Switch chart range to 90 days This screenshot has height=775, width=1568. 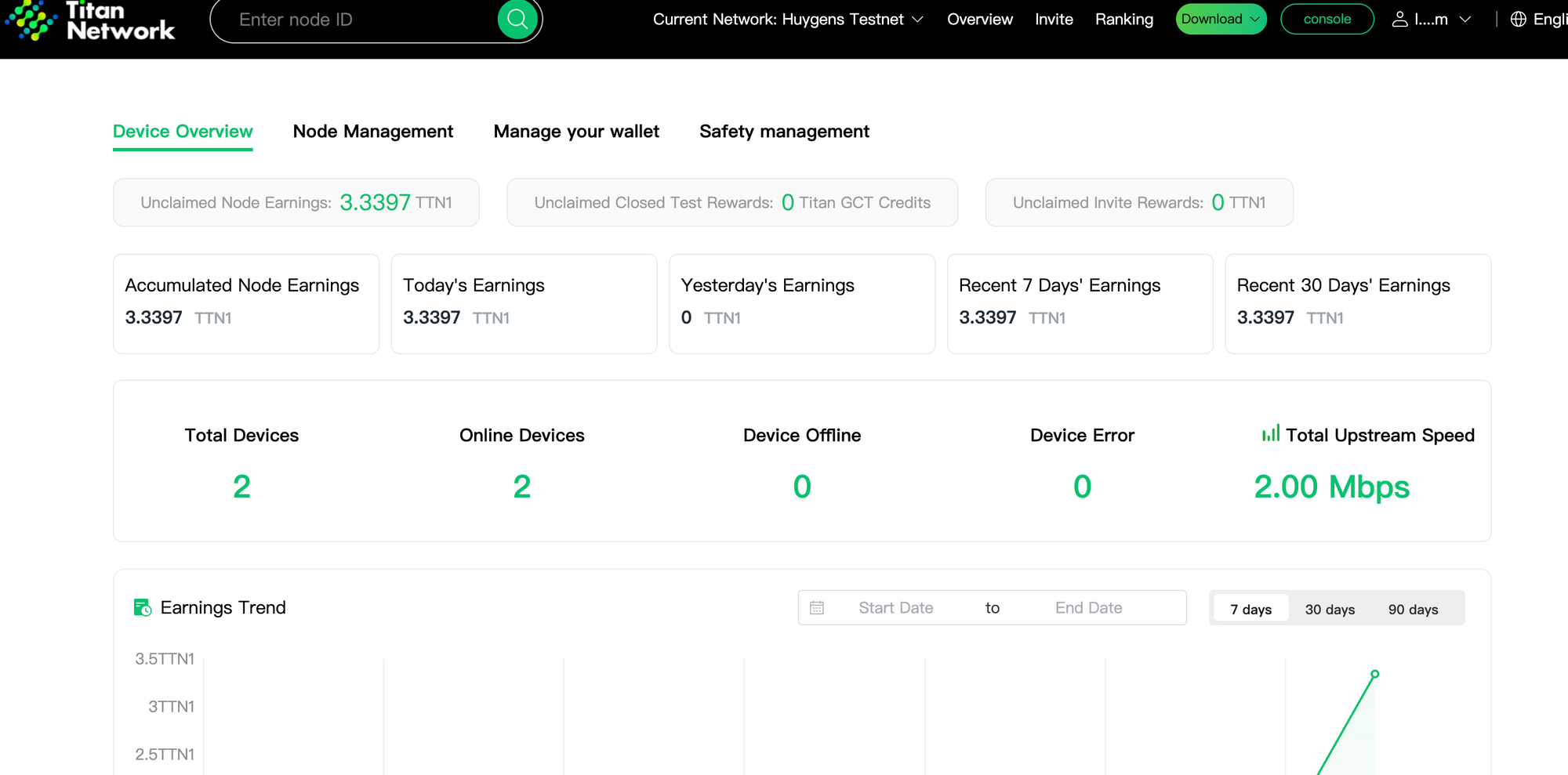click(x=1413, y=609)
